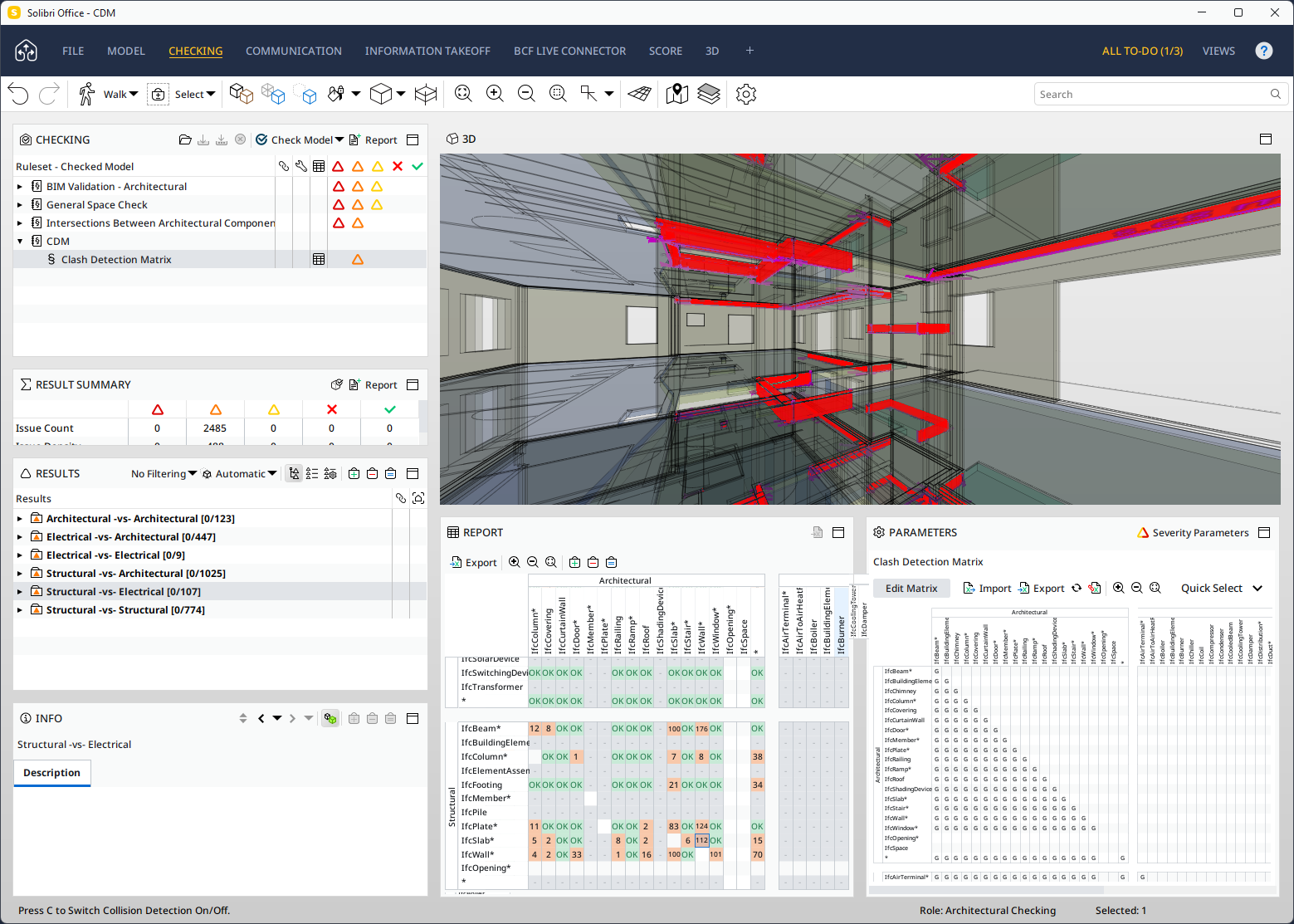Image resolution: width=1294 pixels, height=924 pixels.
Task: Open the COMMUNICATION tab
Action: (x=293, y=51)
